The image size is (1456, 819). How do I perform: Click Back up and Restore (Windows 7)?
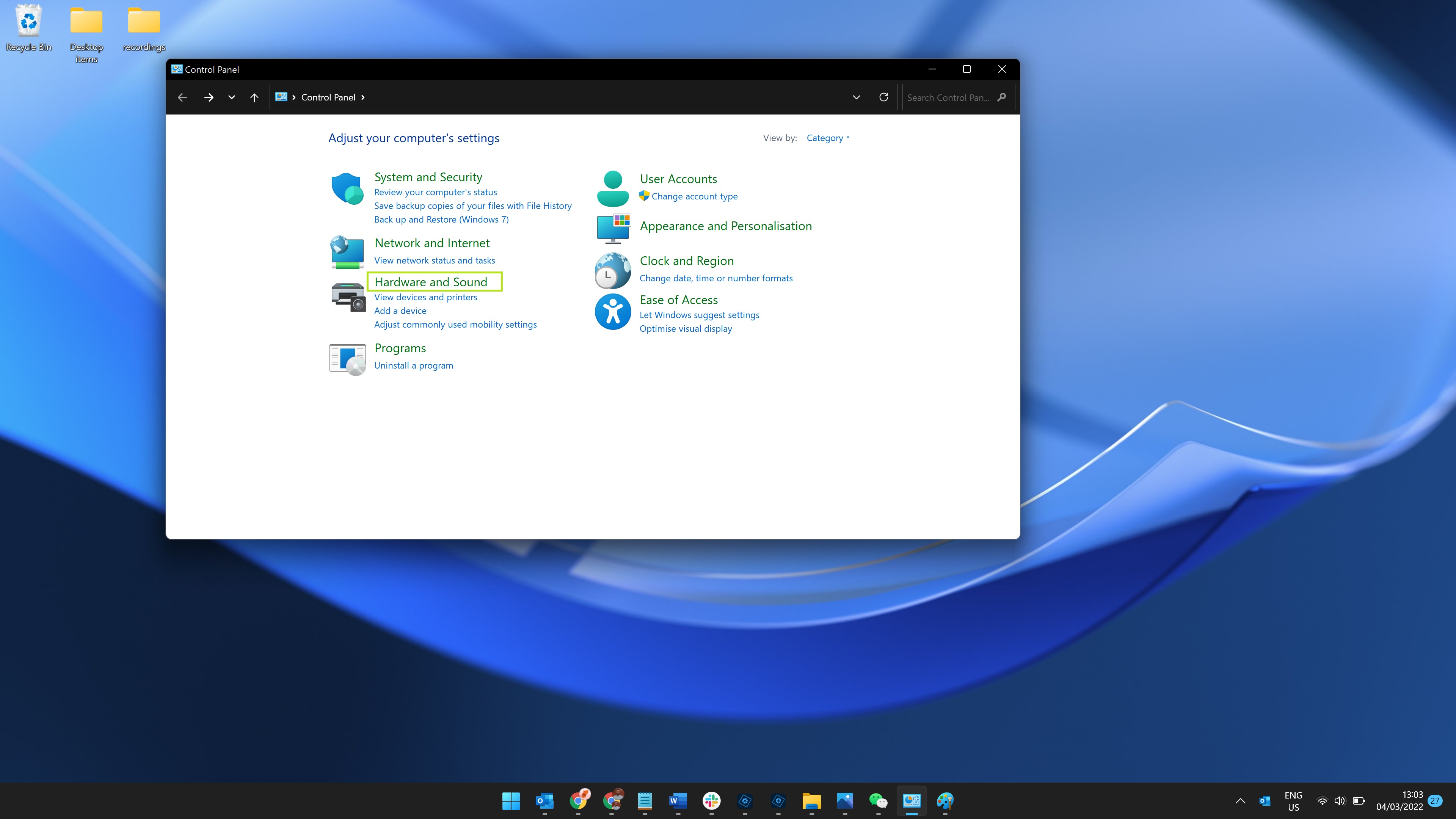[441, 219]
